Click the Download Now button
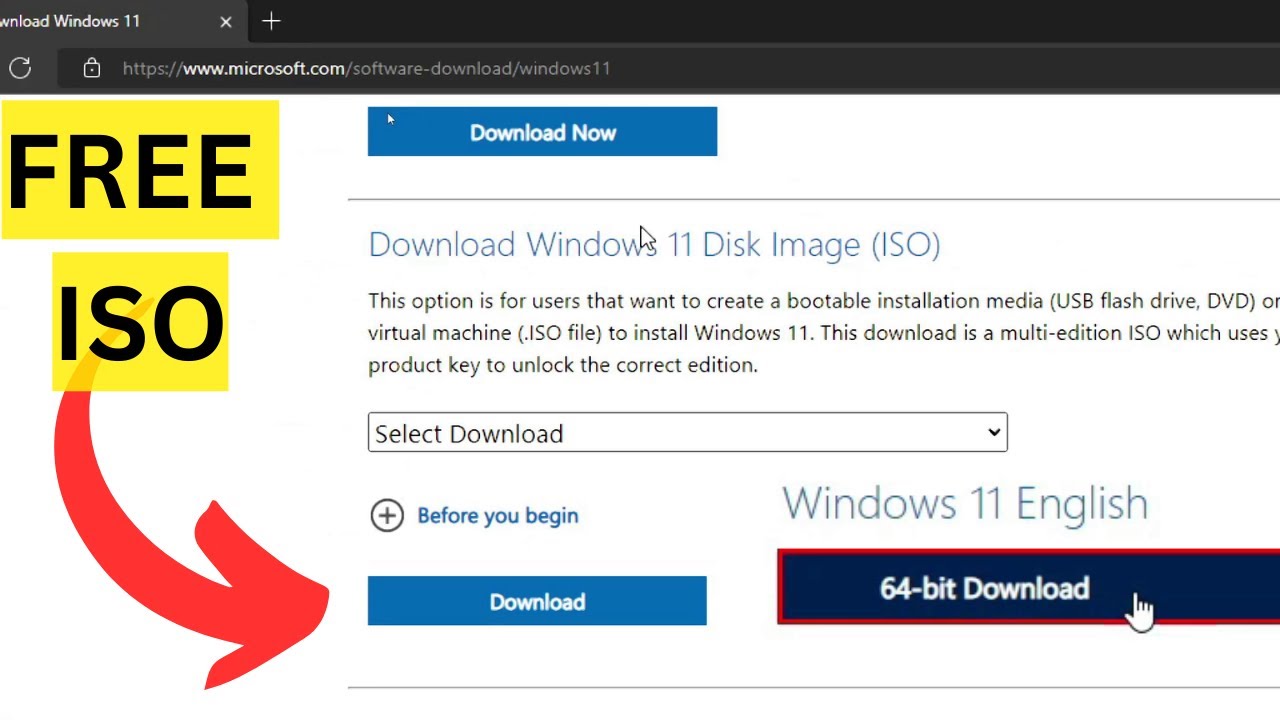The image size is (1280, 720). [542, 132]
